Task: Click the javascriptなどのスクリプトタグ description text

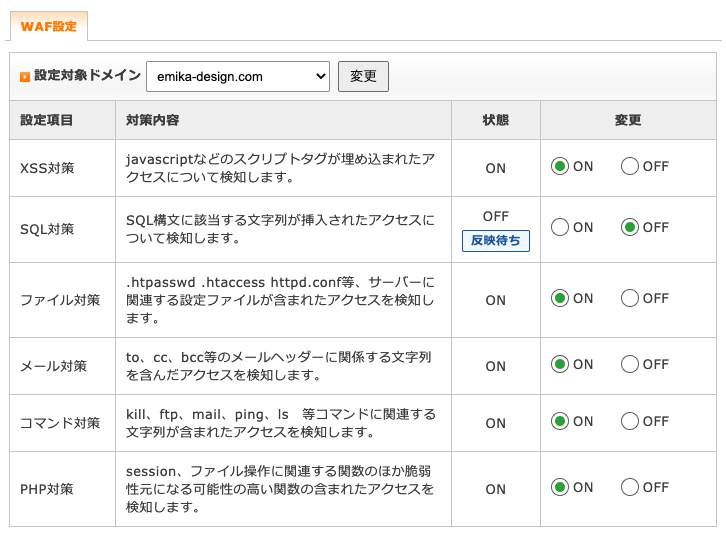Action: coord(280,168)
